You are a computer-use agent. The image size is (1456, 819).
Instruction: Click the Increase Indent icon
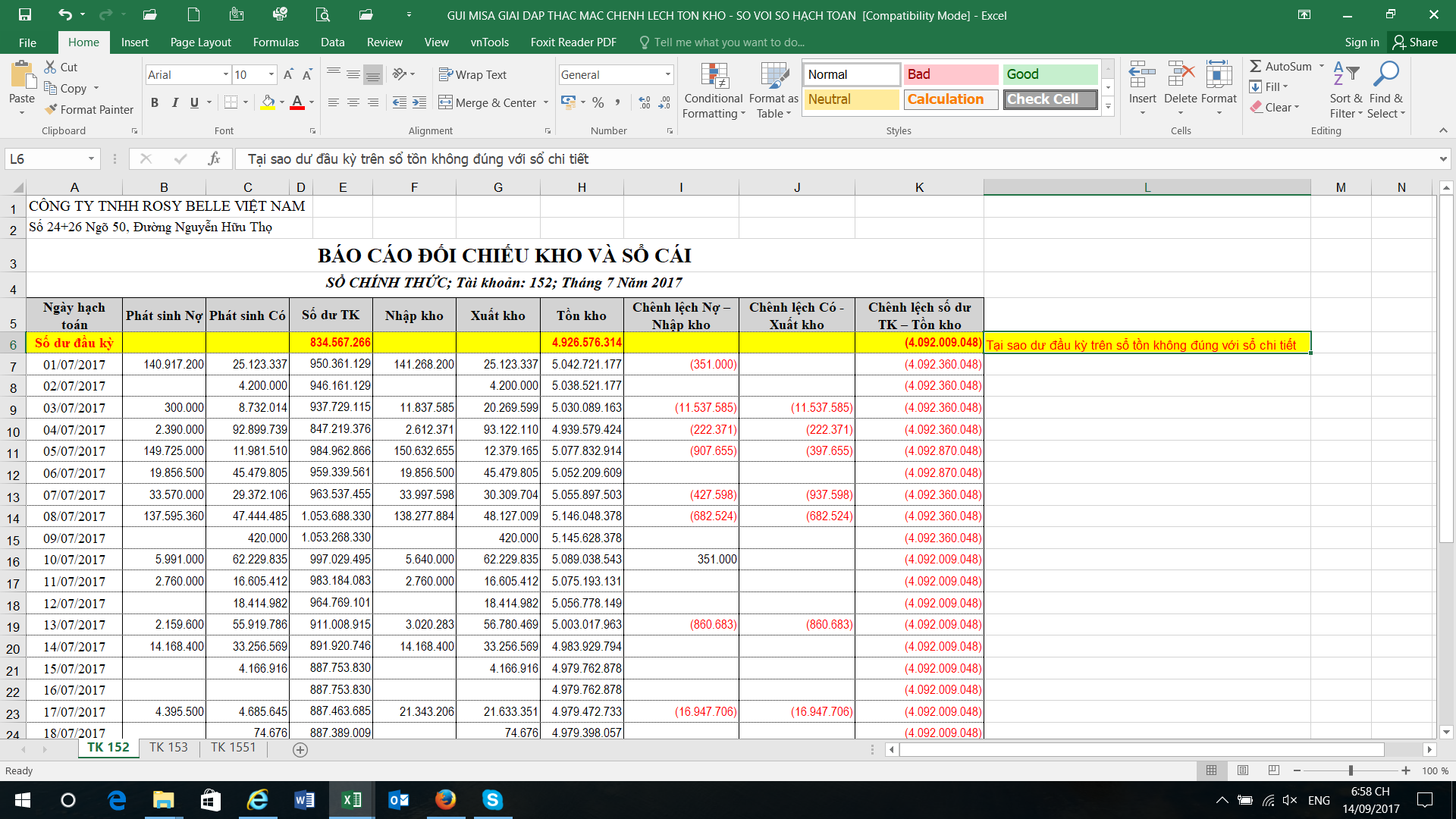tap(419, 102)
